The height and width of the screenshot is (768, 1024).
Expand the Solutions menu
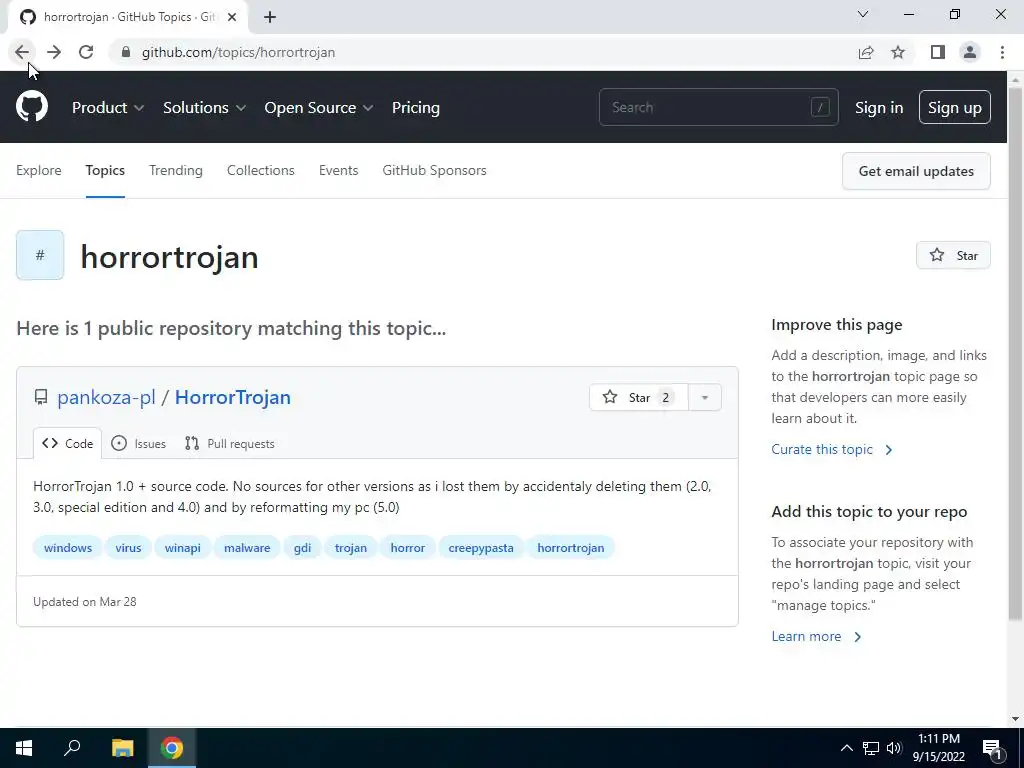[204, 108]
